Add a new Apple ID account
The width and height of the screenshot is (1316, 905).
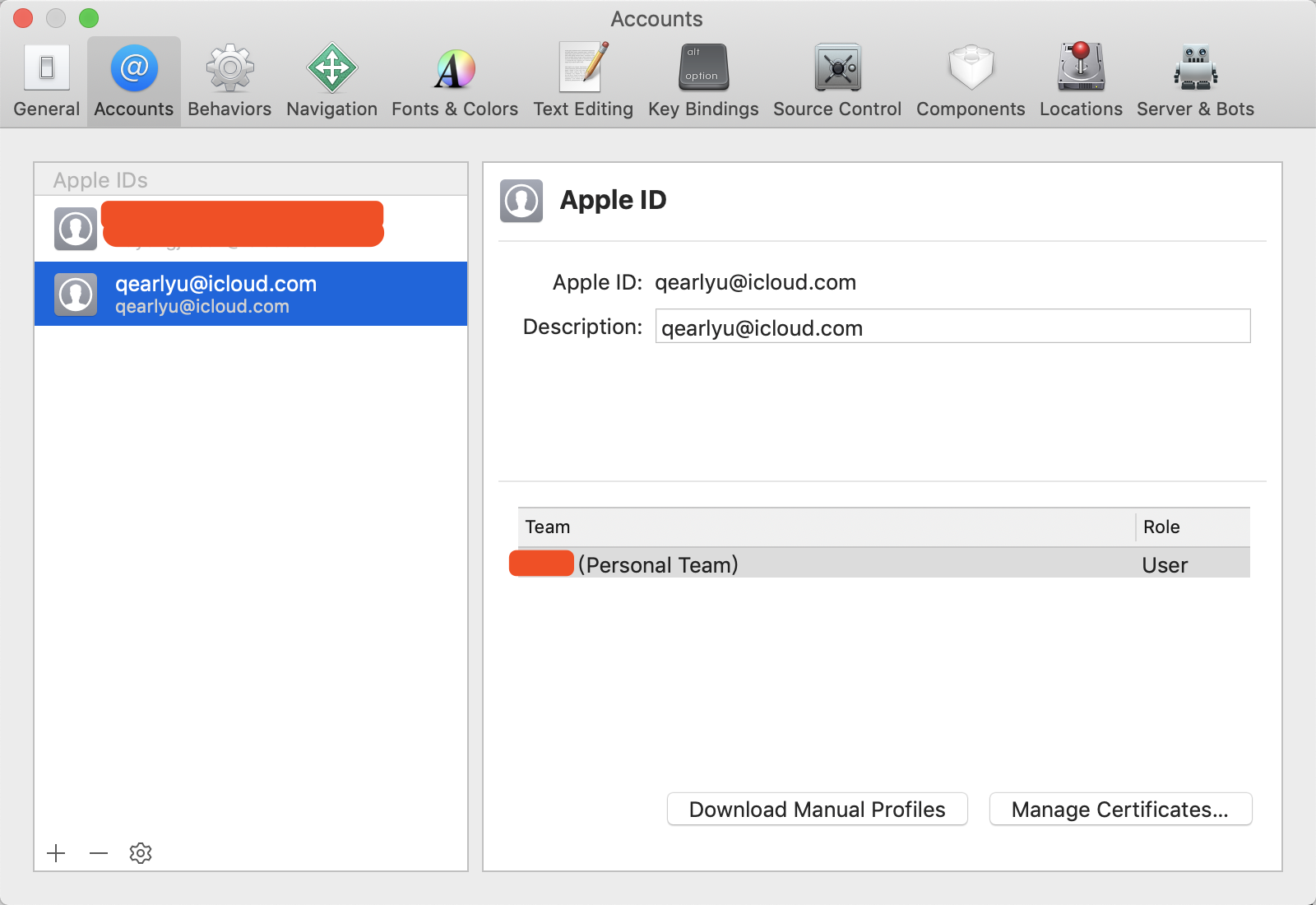tap(56, 853)
